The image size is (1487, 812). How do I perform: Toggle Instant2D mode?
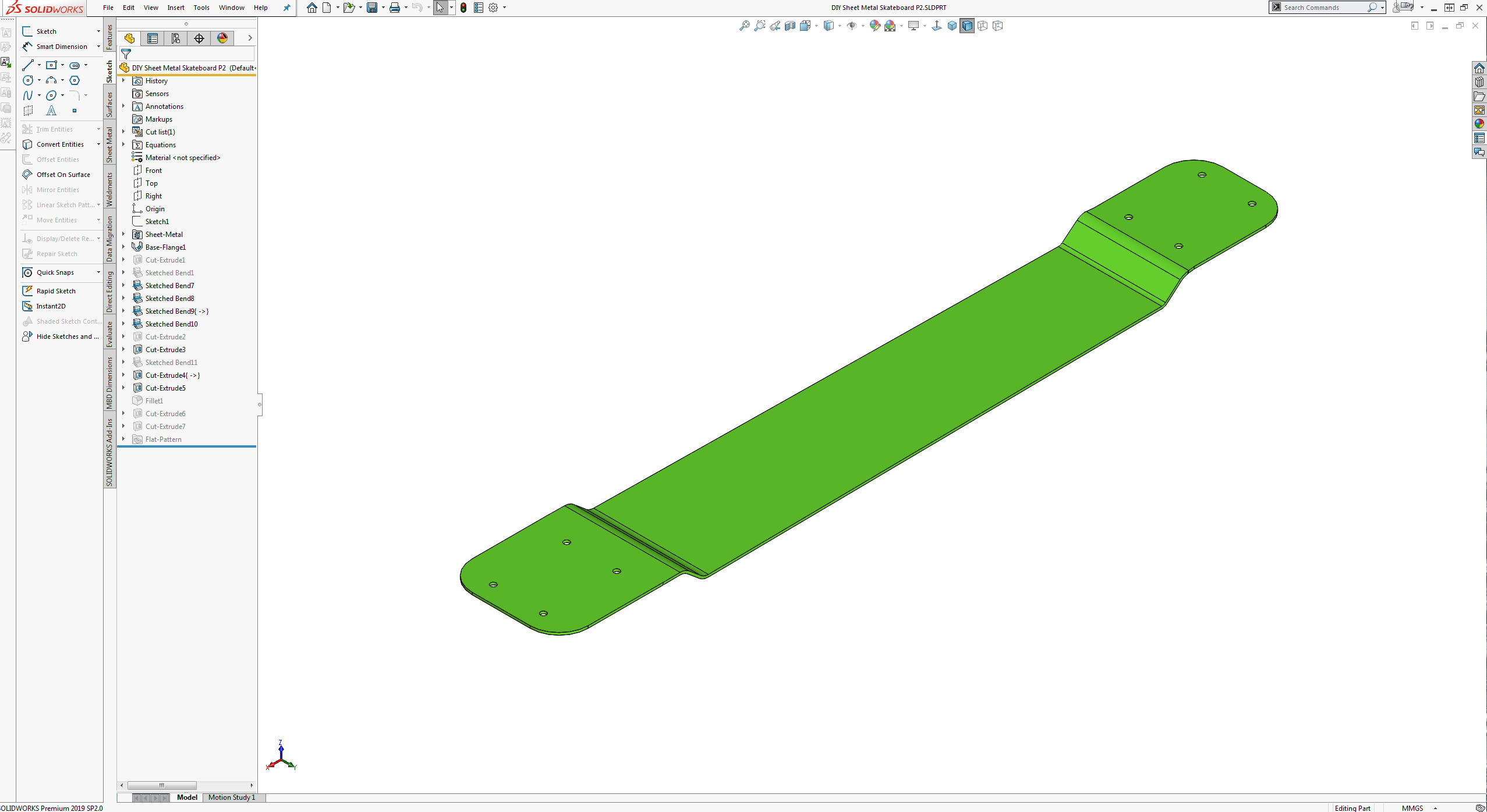(x=44, y=306)
